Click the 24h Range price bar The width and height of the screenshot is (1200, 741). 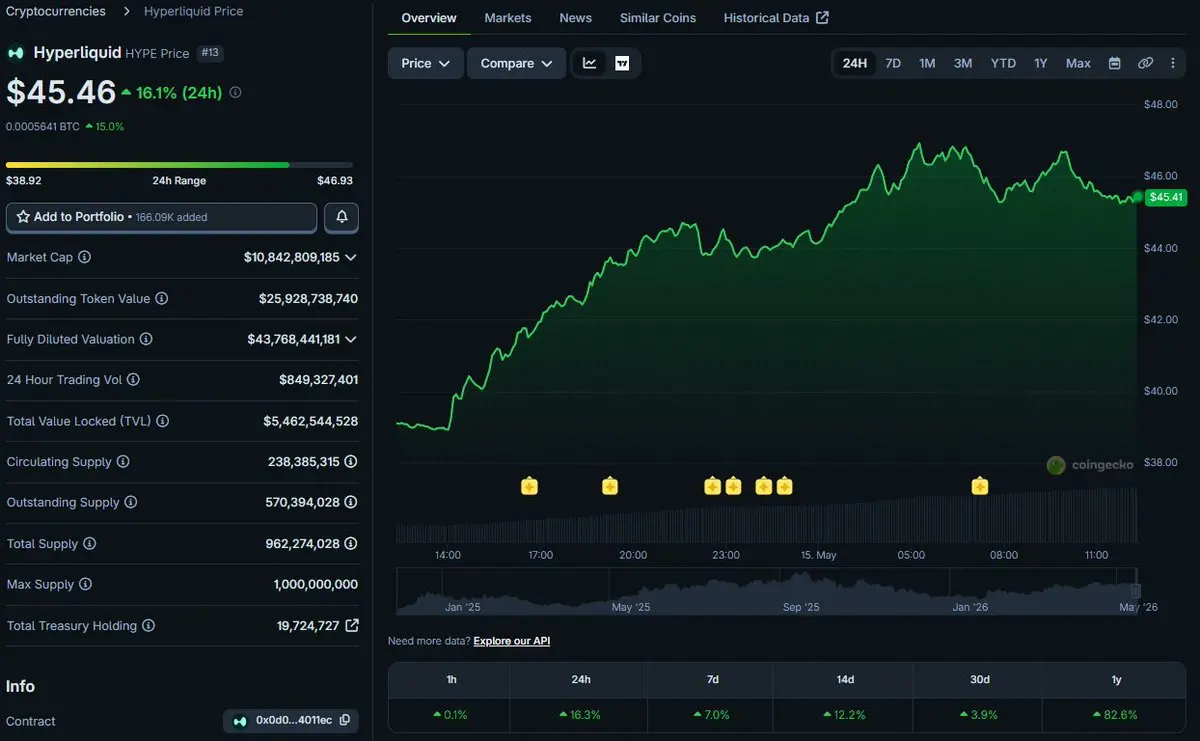coord(179,164)
